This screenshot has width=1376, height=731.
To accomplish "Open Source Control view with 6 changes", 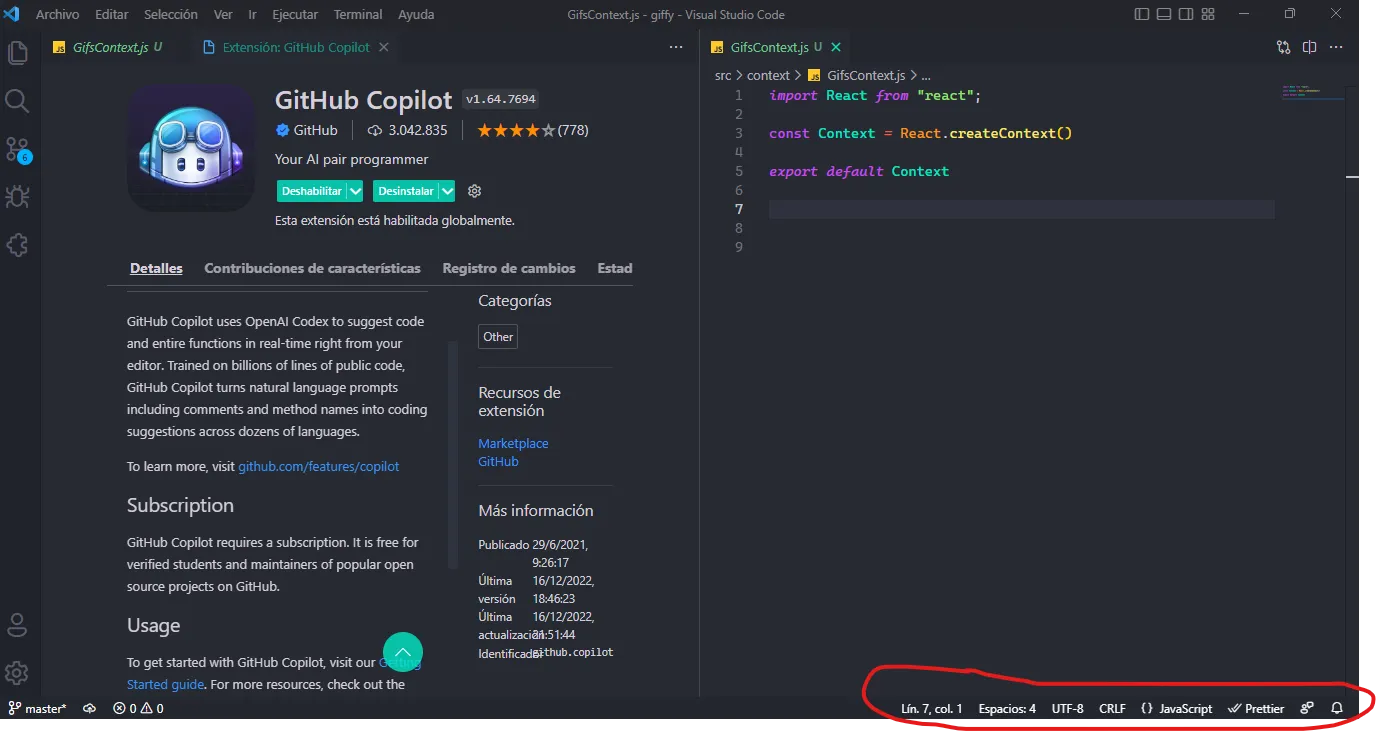I will coord(18,149).
